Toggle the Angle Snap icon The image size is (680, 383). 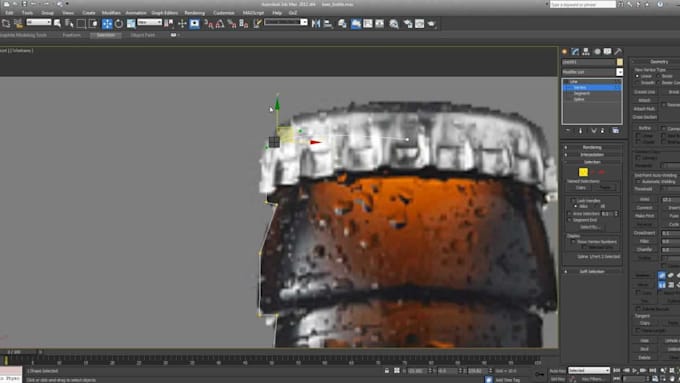[220, 24]
